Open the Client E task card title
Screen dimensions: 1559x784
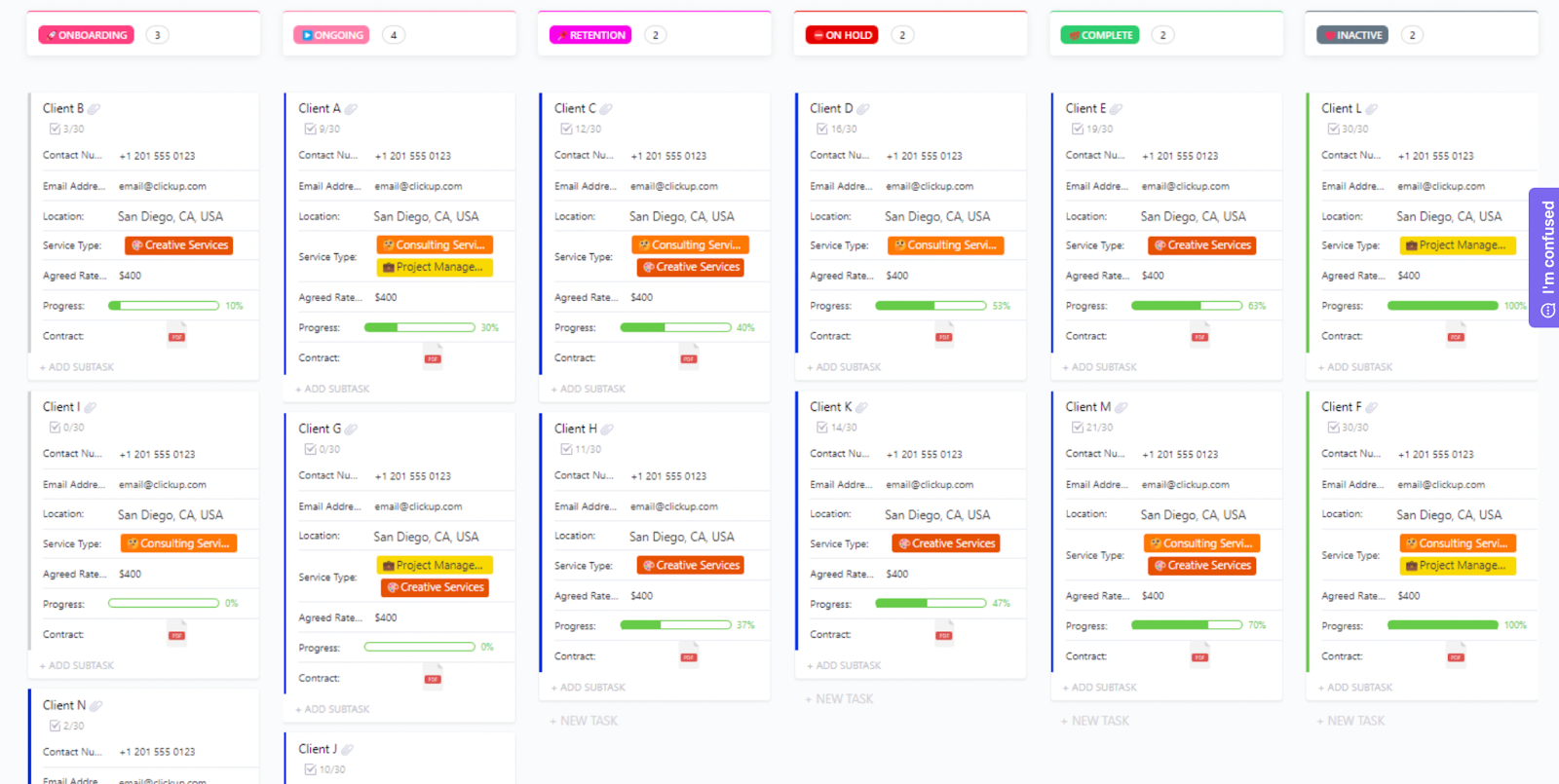(x=1085, y=108)
